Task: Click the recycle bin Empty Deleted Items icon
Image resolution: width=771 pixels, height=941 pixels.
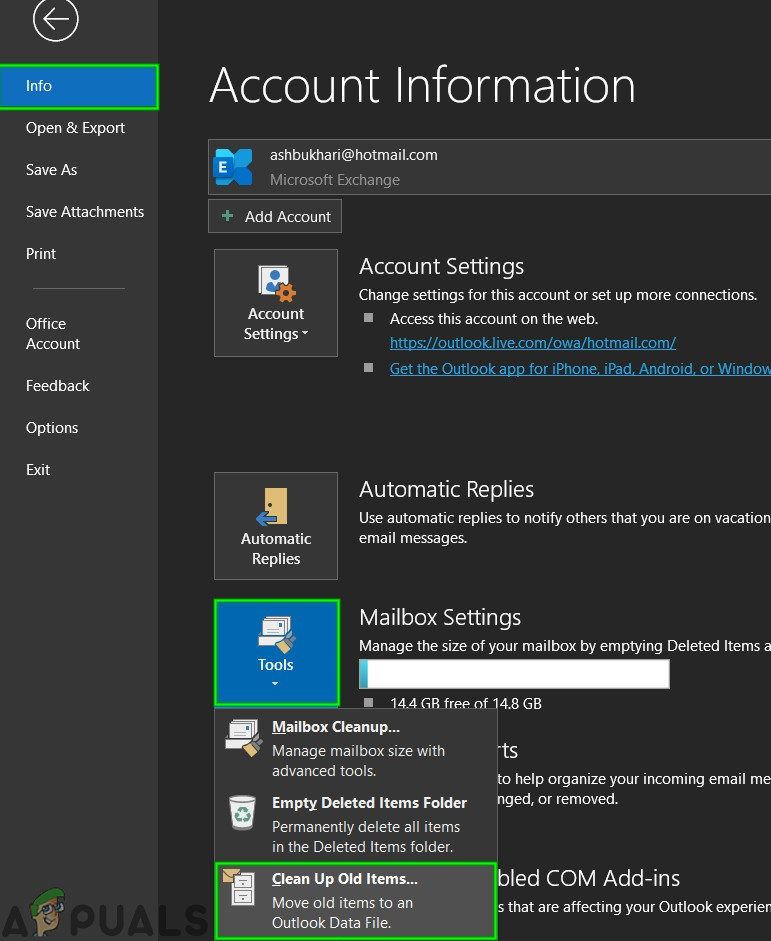Action: click(242, 813)
